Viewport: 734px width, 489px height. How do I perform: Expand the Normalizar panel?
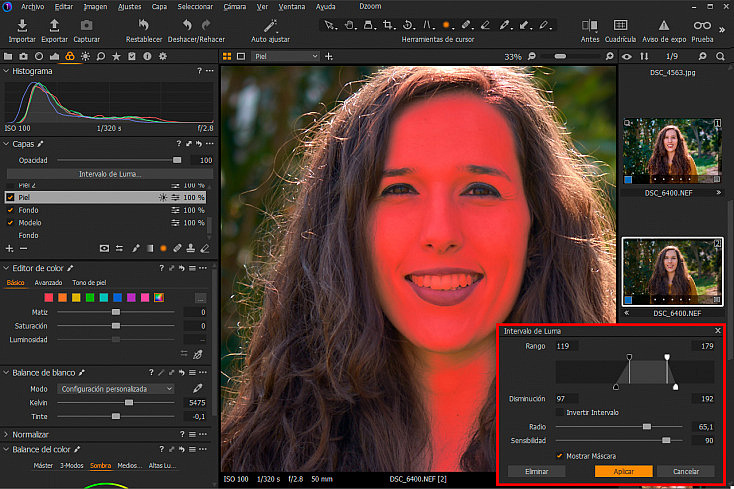pos(6,434)
